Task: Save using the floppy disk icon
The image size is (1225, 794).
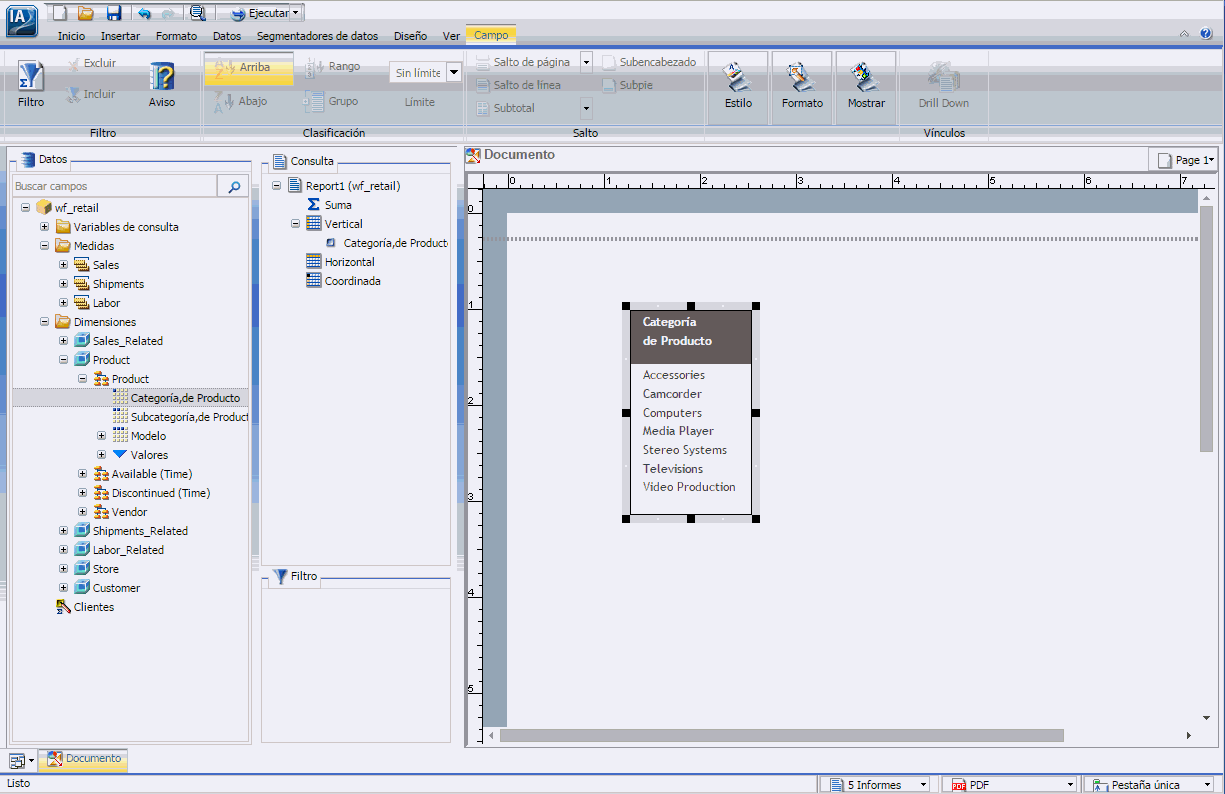Action: click(x=114, y=13)
